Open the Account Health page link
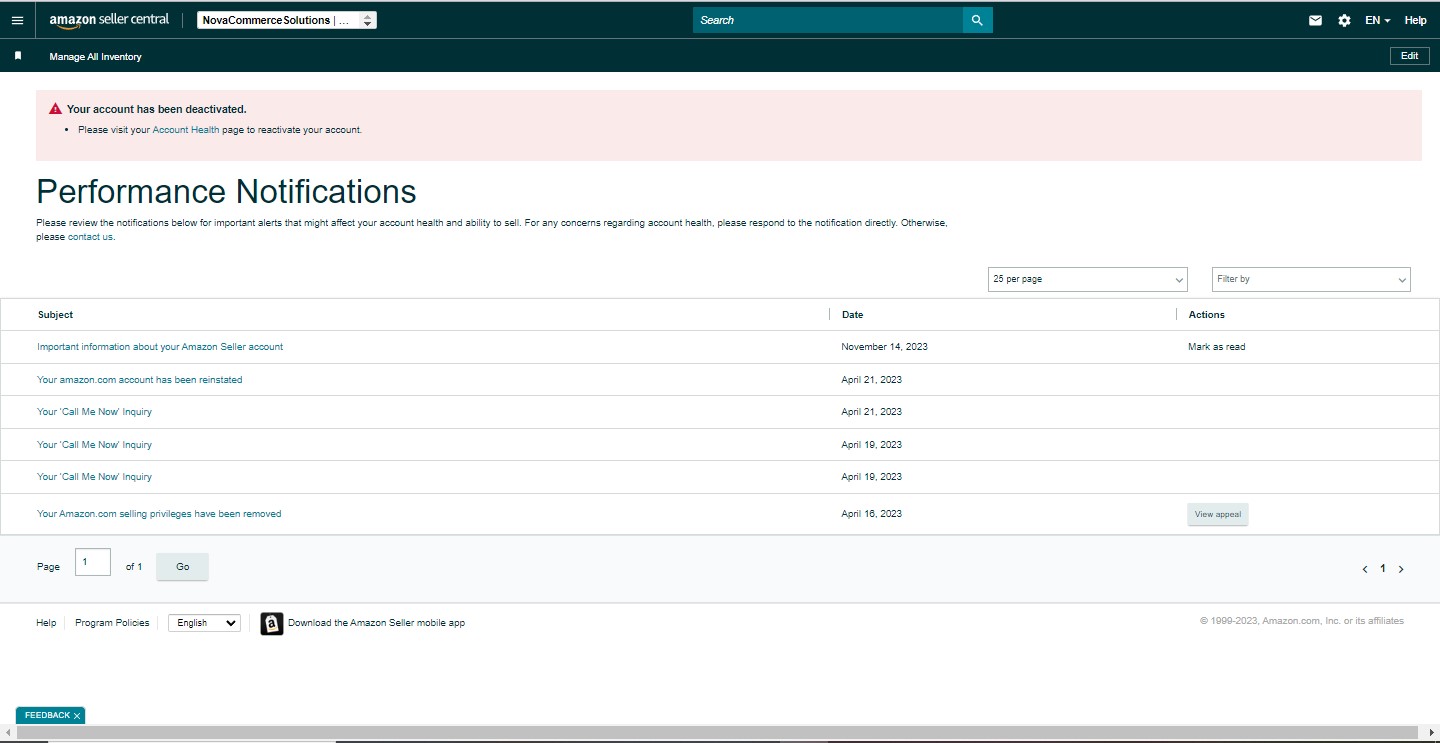Image resolution: width=1440 pixels, height=743 pixels. (x=185, y=130)
